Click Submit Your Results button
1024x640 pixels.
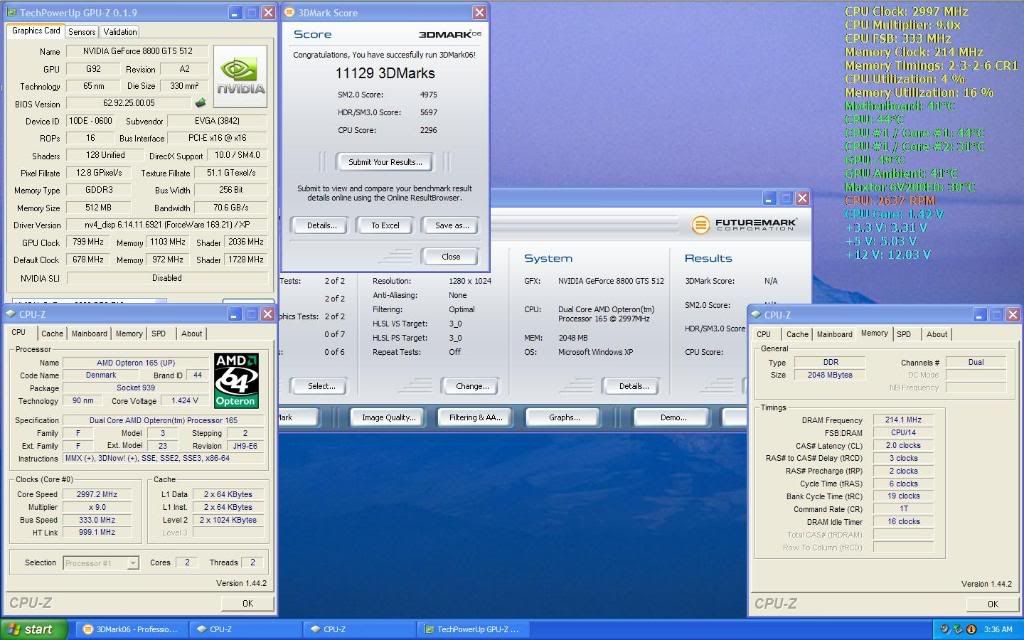(385, 162)
